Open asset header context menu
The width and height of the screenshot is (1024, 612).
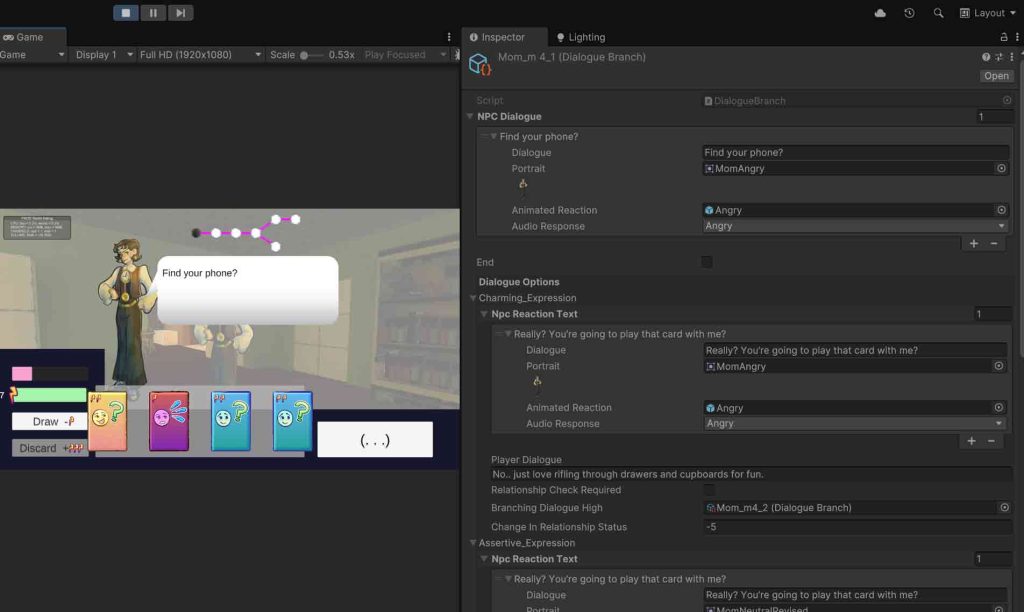point(1012,57)
